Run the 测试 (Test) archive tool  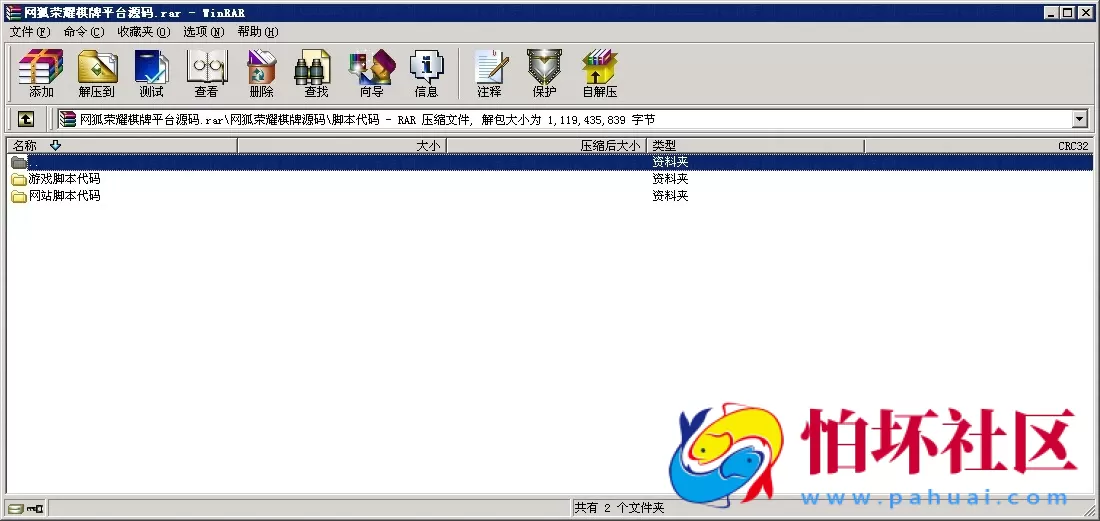(x=151, y=73)
